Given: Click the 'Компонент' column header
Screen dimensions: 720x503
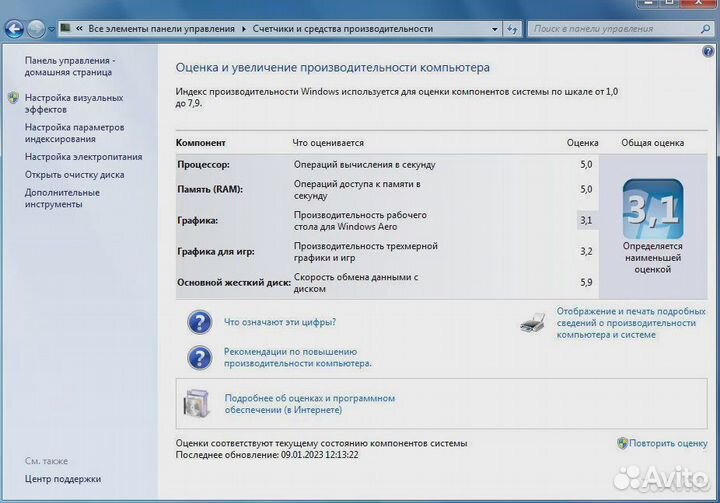Looking at the screenshot, I should (x=201, y=143).
